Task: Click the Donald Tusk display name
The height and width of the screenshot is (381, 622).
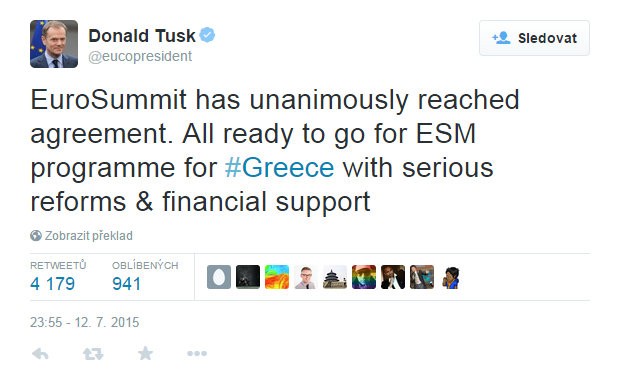Action: [x=142, y=36]
